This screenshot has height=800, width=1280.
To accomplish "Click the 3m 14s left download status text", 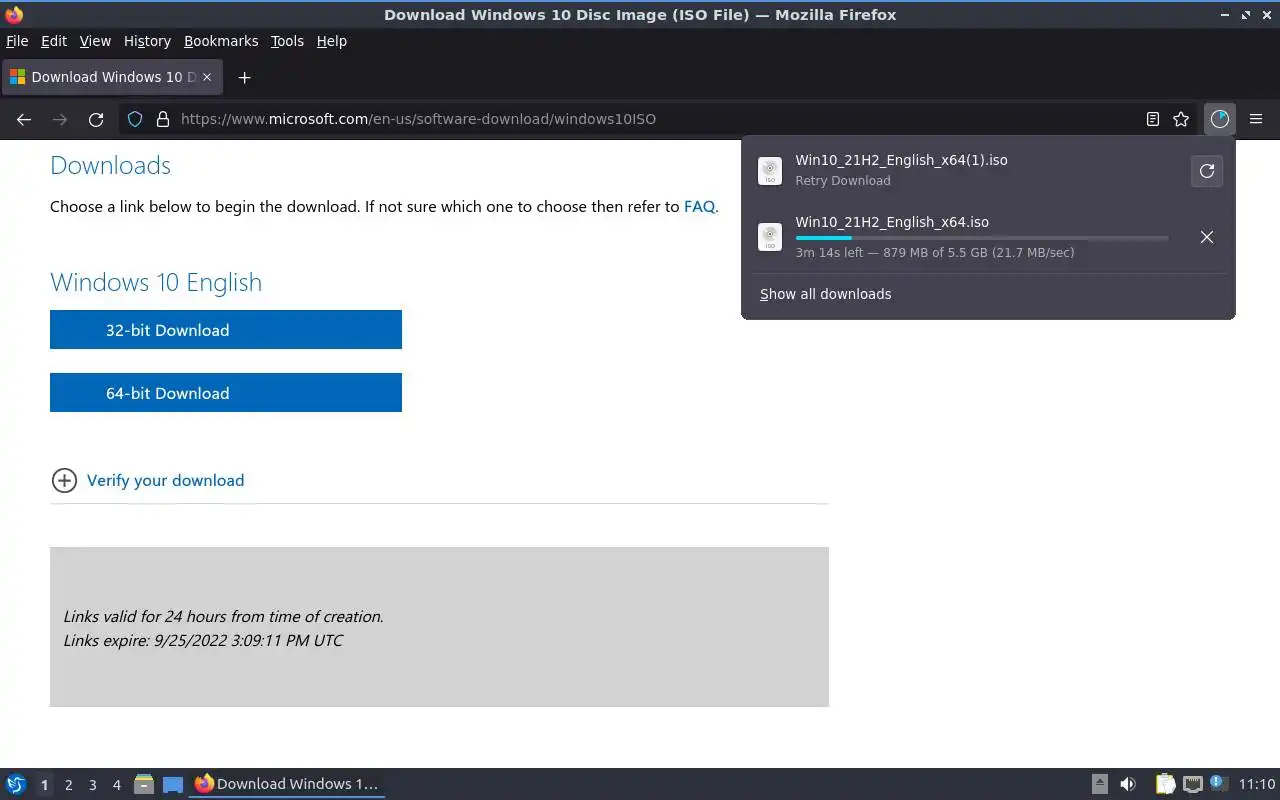I will (x=935, y=253).
